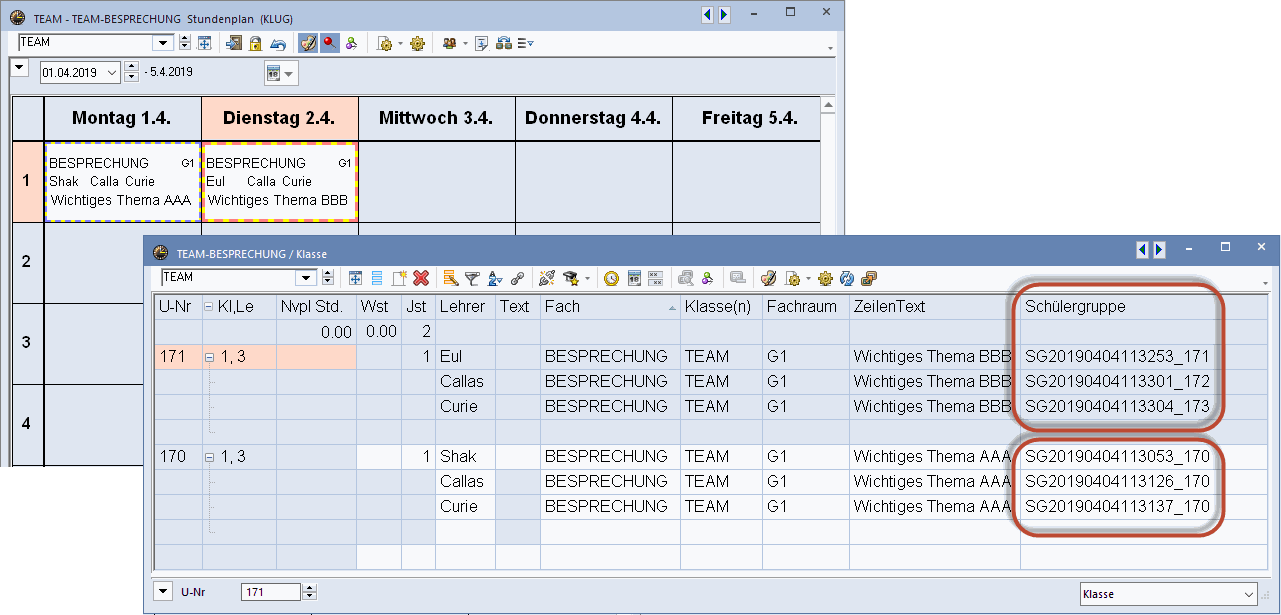
Task: Click the list-with-arrow icon in Stundenplan toolbar
Action: pos(481,43)
